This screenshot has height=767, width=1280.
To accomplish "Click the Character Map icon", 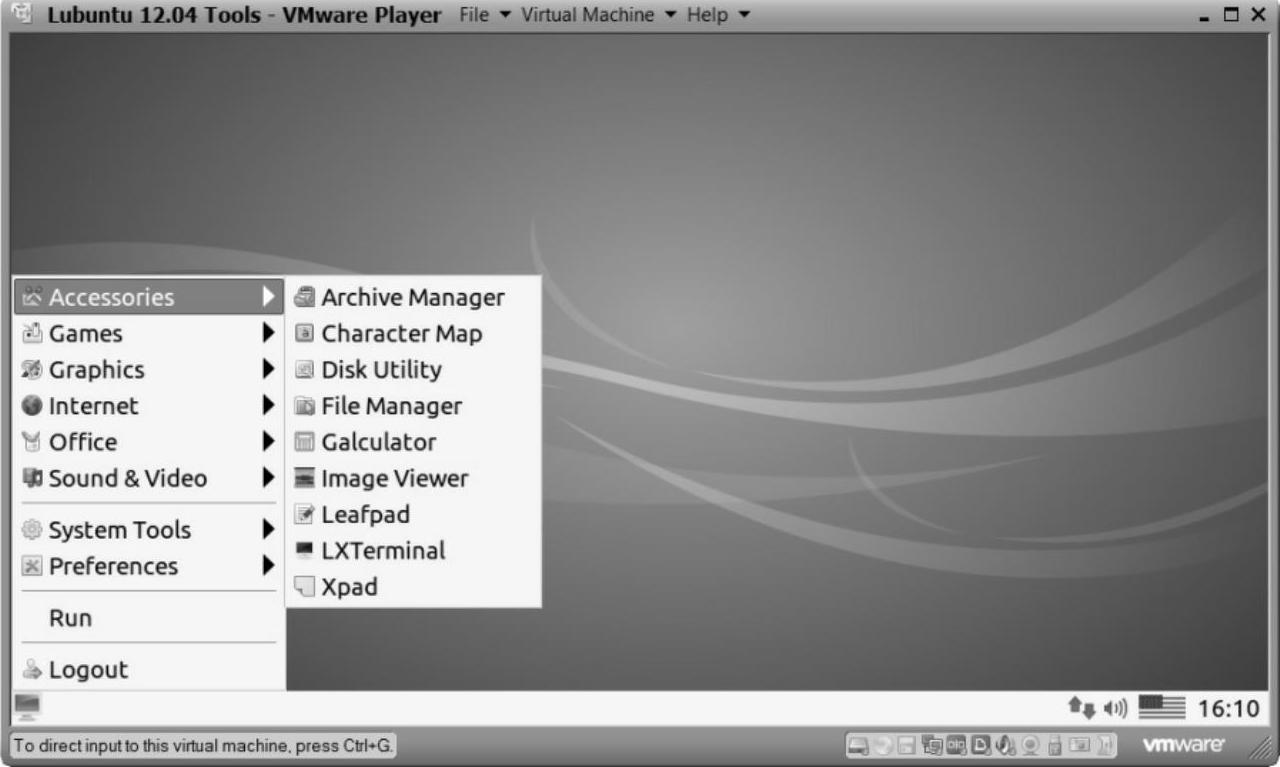I will pos(304,333).
